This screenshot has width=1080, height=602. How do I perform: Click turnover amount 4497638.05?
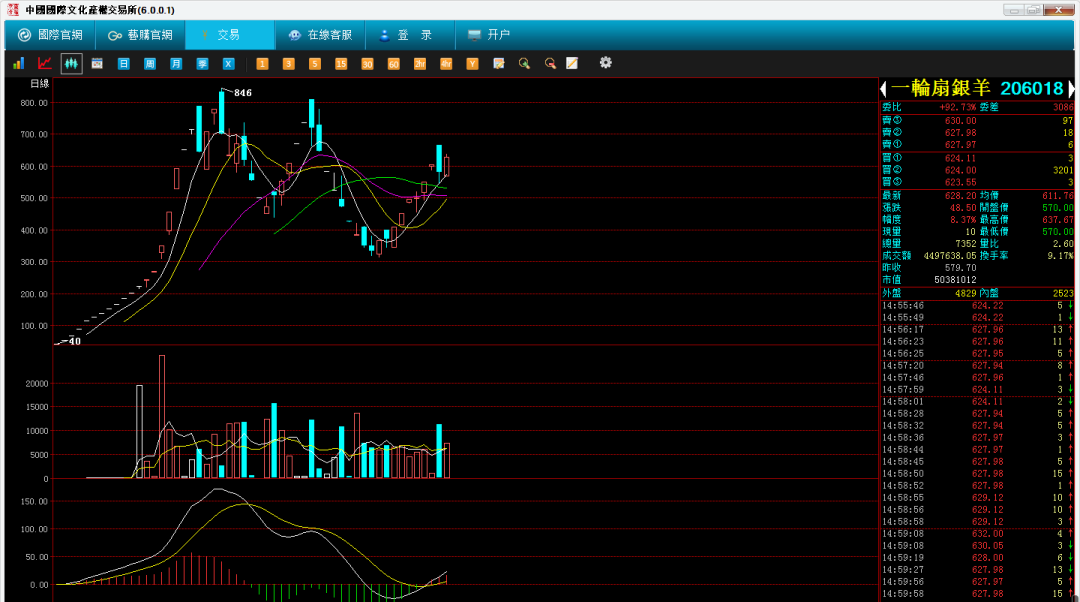coord(950,256)
